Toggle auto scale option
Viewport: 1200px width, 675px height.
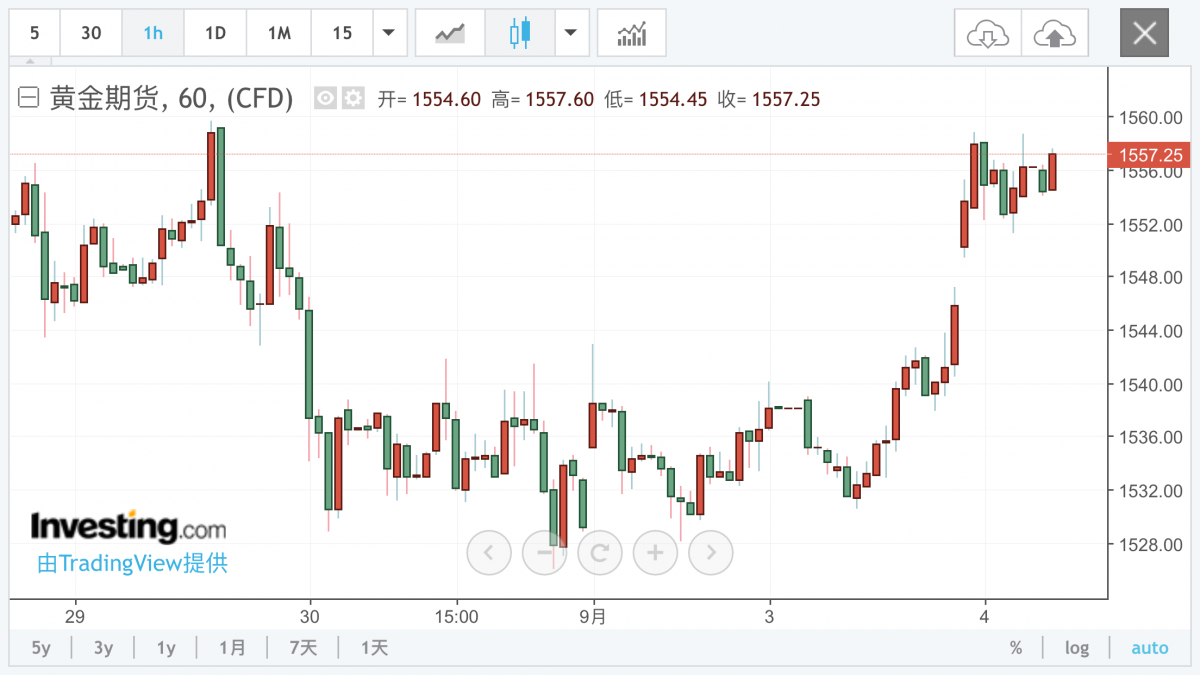pos(1149,648)
